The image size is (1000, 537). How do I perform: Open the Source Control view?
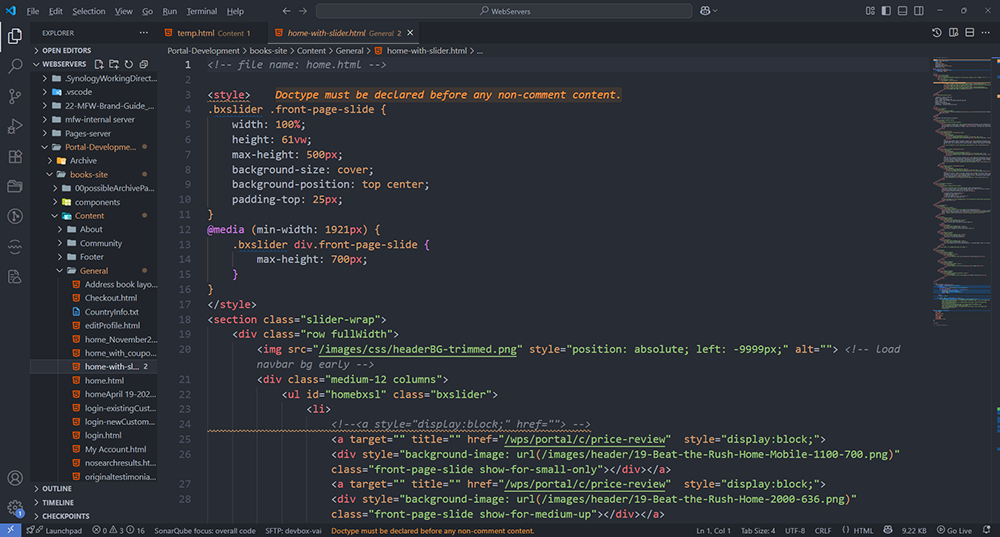(15, 96)
